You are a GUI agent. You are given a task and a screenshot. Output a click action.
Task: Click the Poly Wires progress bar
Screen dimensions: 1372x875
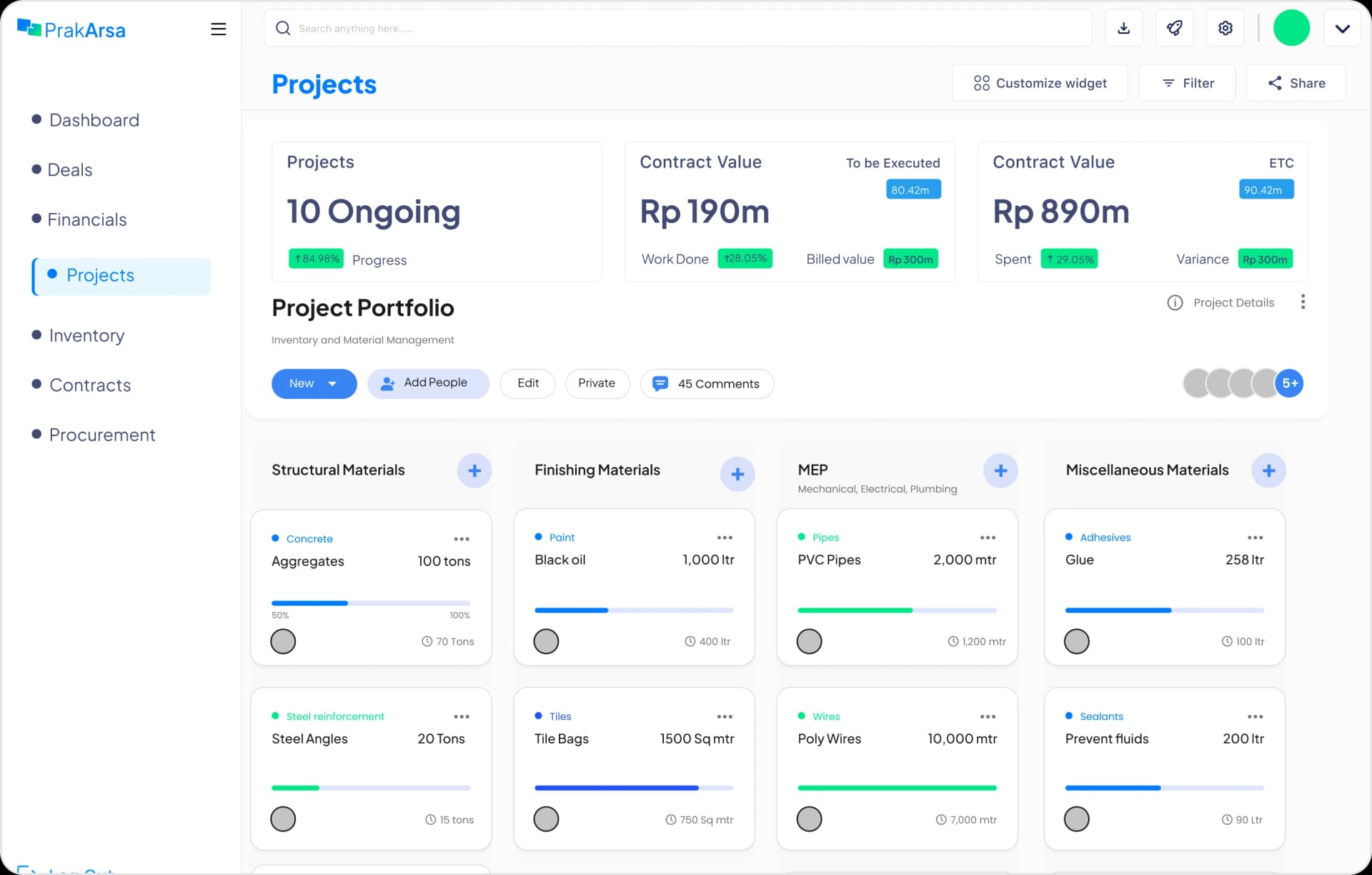pos(897,788)
